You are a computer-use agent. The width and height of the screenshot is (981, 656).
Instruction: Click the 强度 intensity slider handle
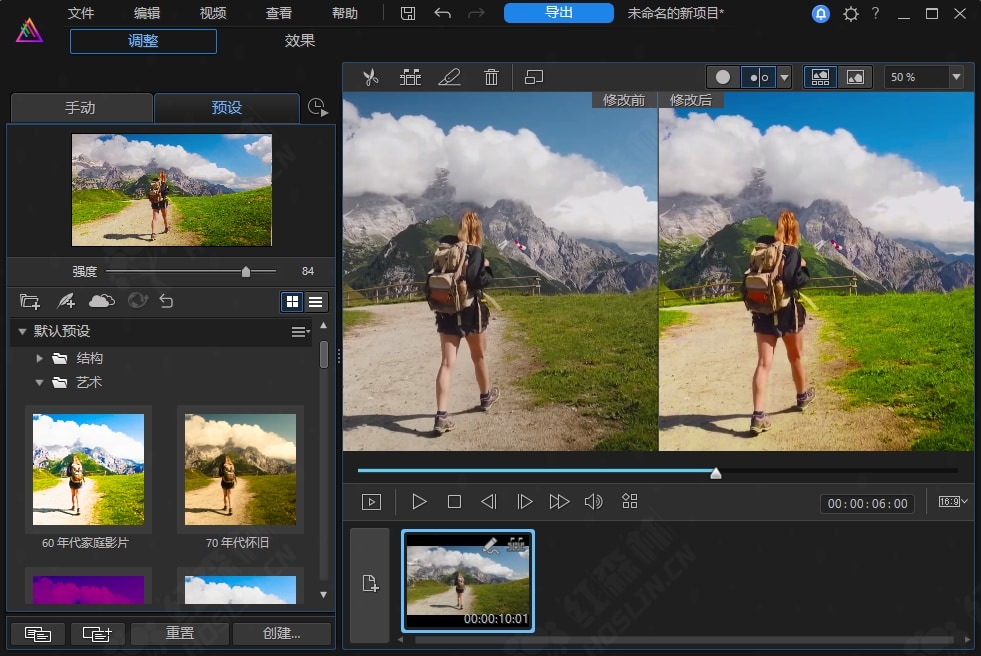tap(246, 271)
